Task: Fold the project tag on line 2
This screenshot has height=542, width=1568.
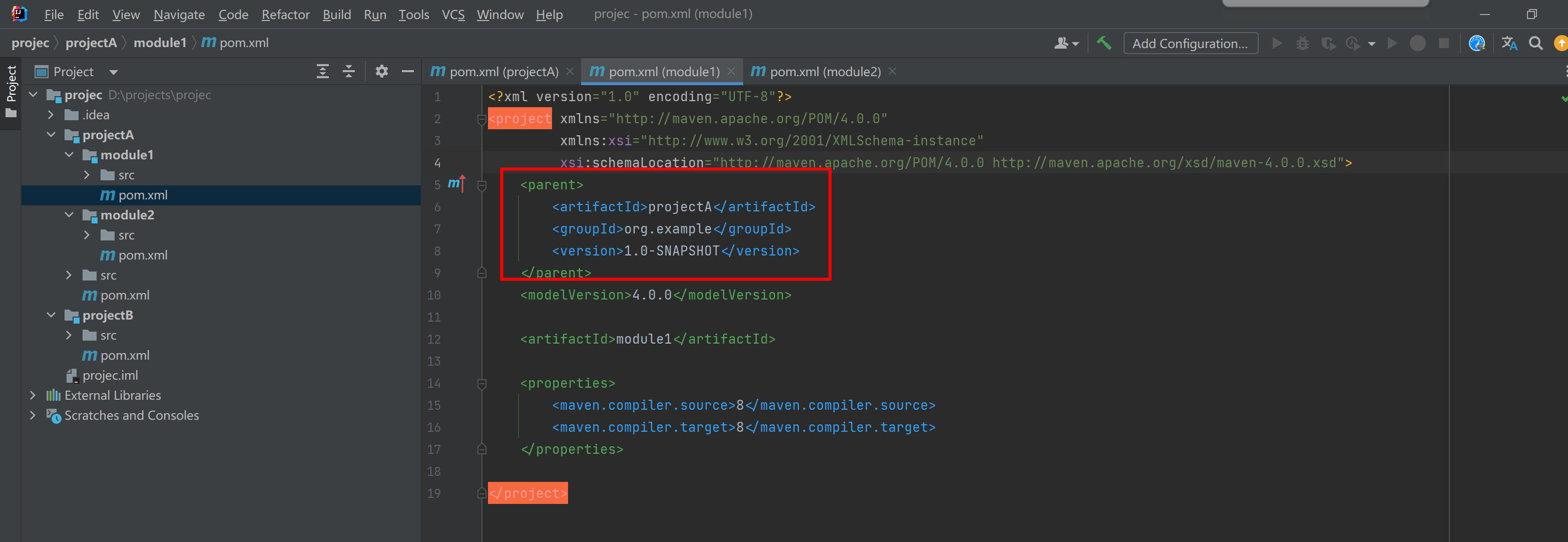Action: point(482,119)
